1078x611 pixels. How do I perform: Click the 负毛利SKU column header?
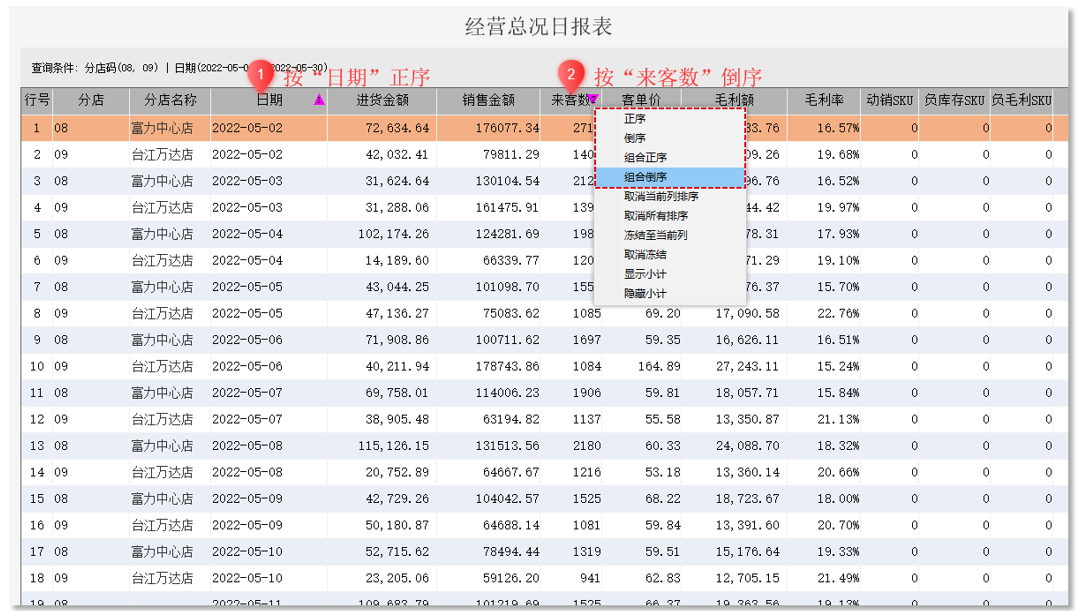tap(1021, 100)
